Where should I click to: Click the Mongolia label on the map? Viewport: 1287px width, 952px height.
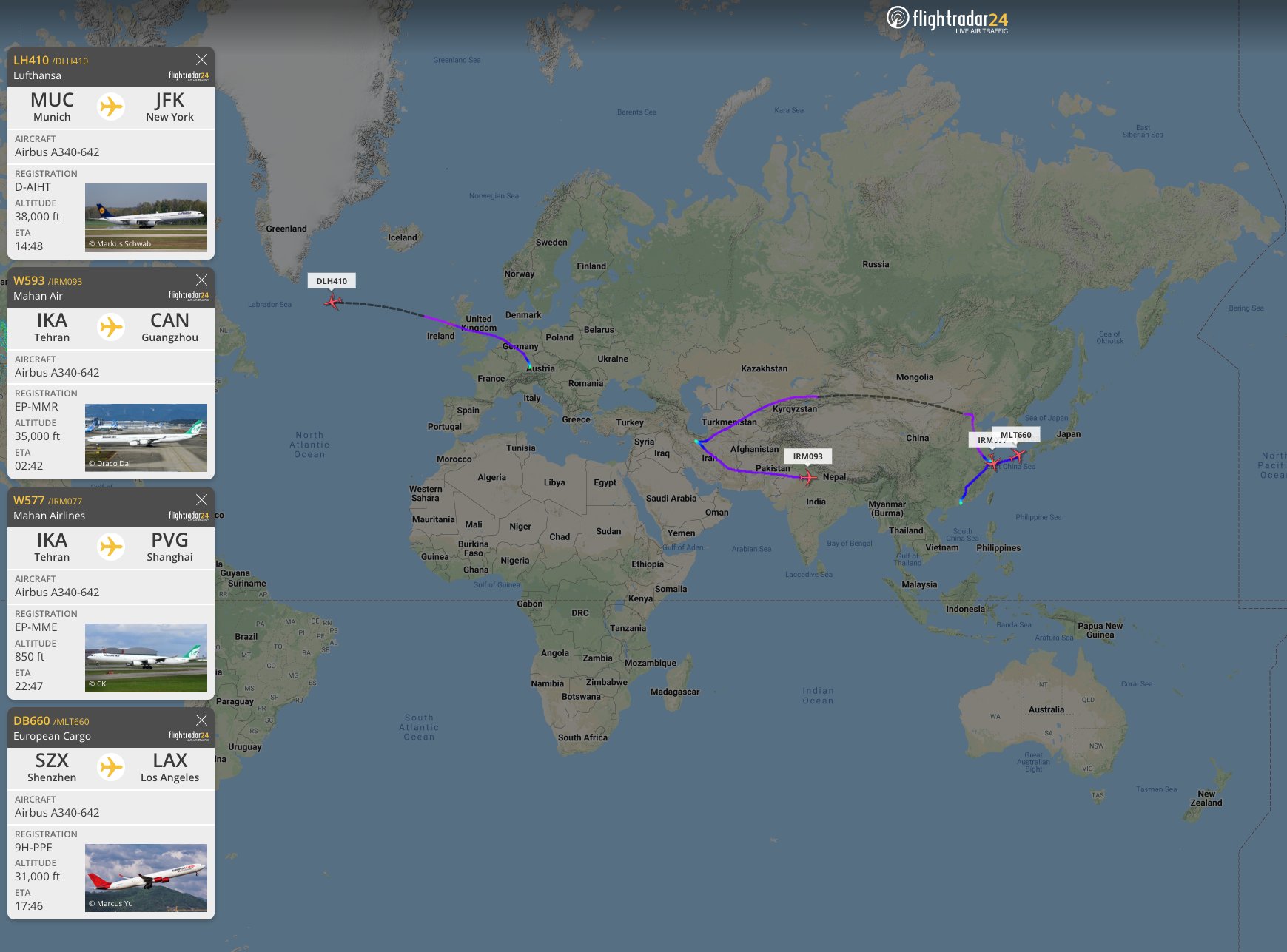915,377
